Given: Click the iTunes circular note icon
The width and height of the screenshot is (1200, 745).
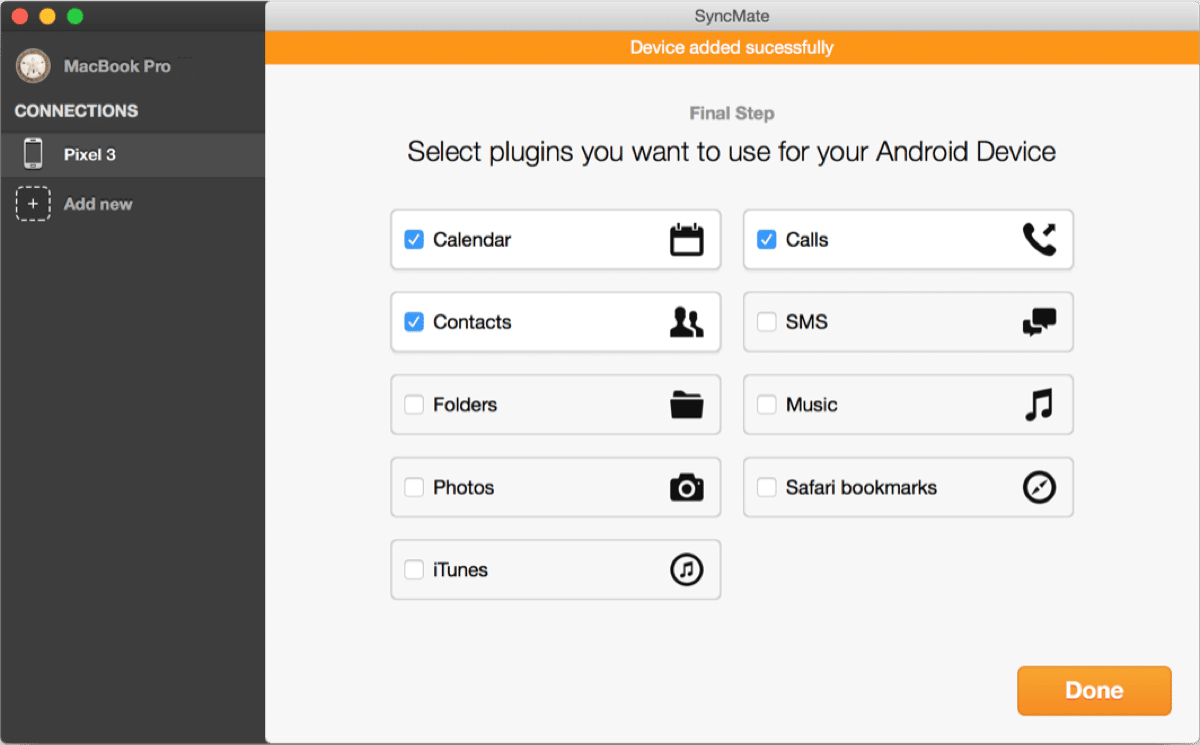Looking at the screenshot, I should 686,570.
